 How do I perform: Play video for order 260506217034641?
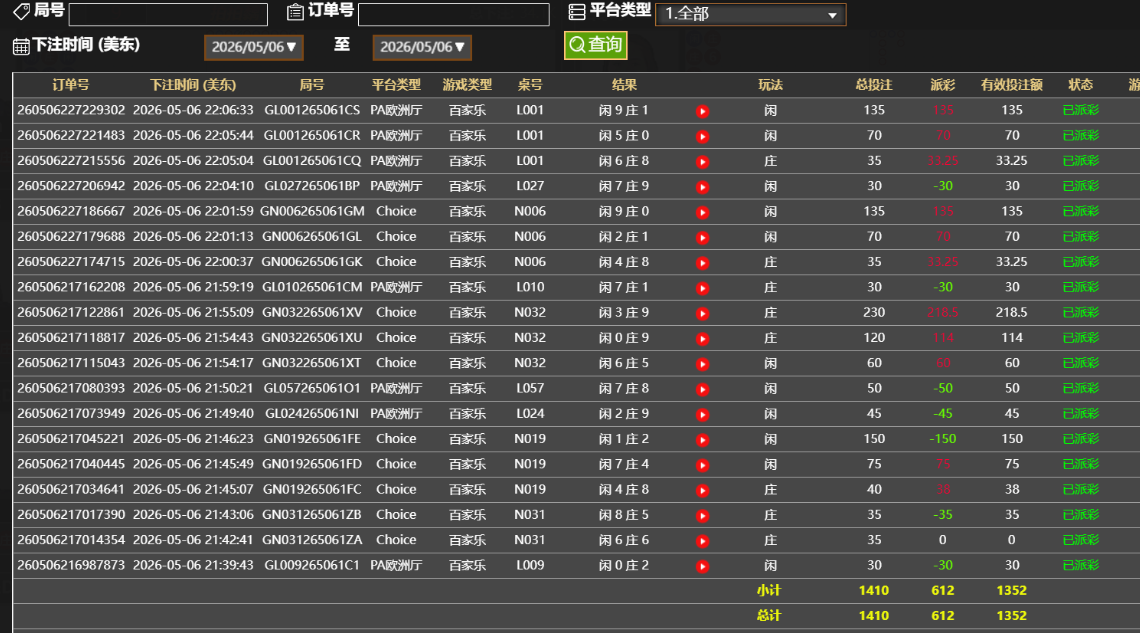tap(702, 491)
